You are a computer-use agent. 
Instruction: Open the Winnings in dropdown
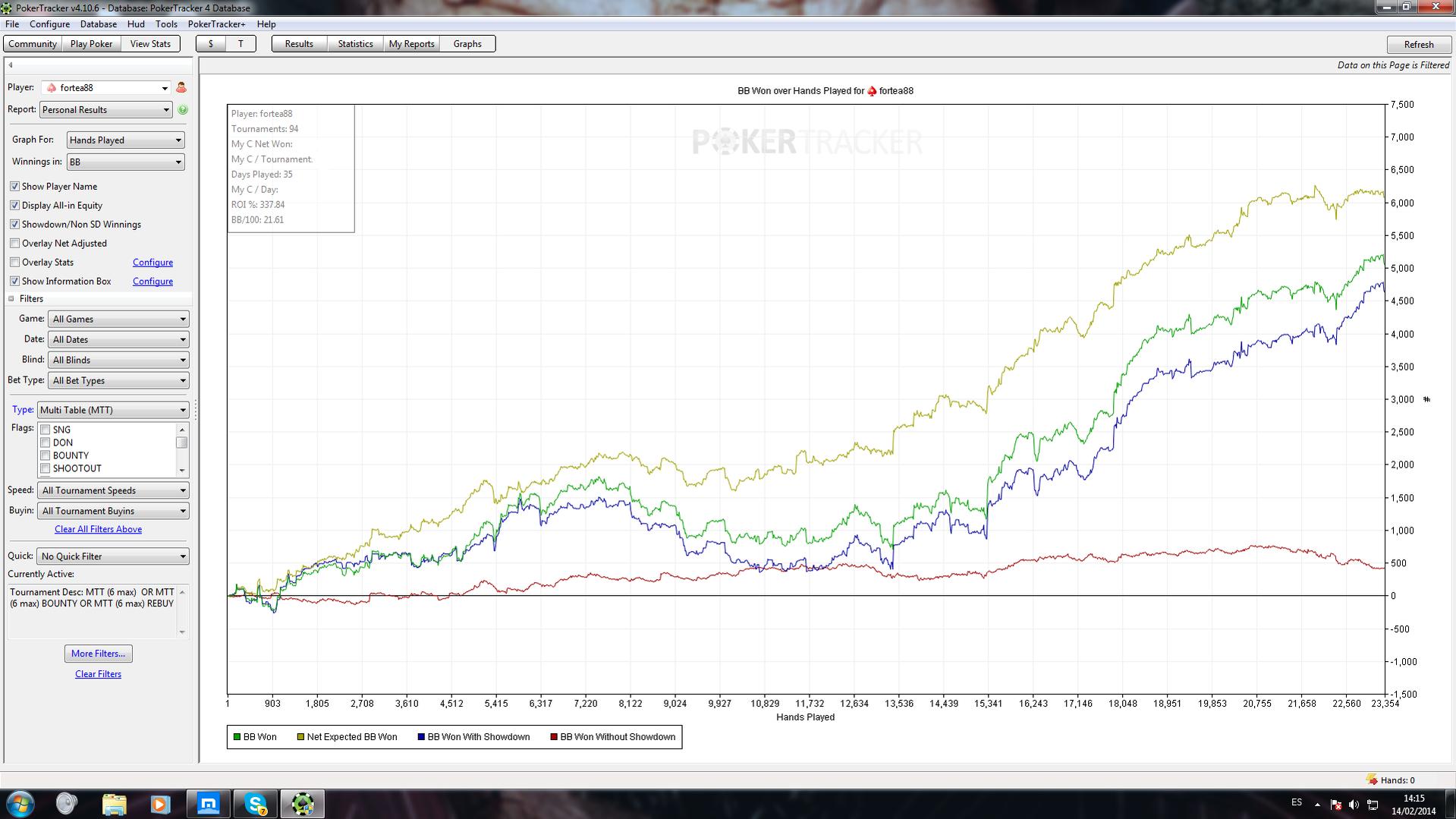click(x=125, y=162)
